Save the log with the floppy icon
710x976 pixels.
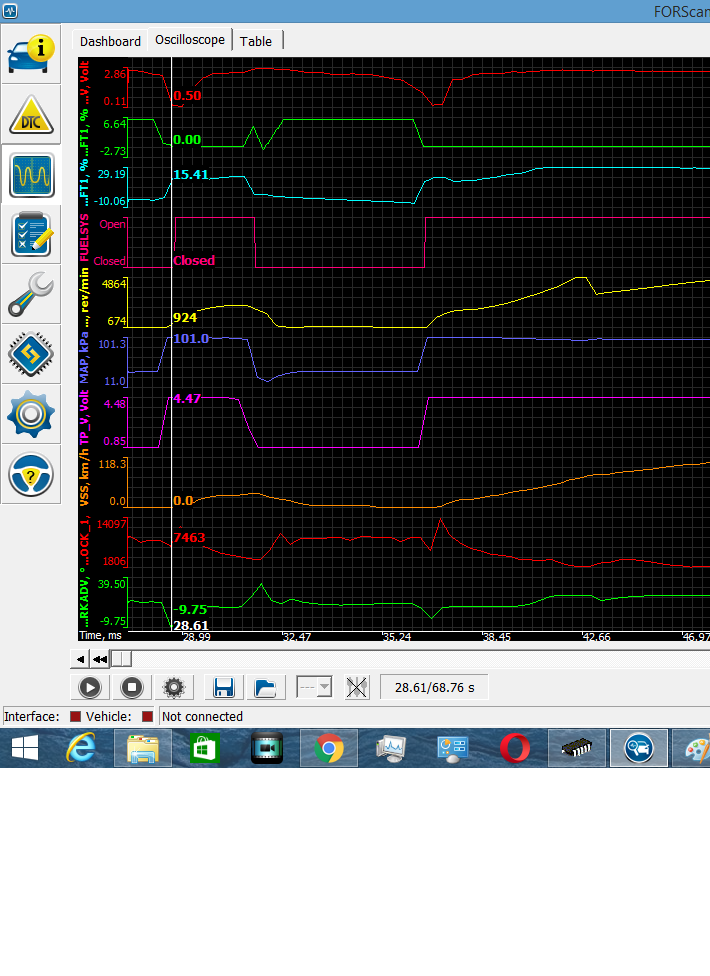point(224,687)
